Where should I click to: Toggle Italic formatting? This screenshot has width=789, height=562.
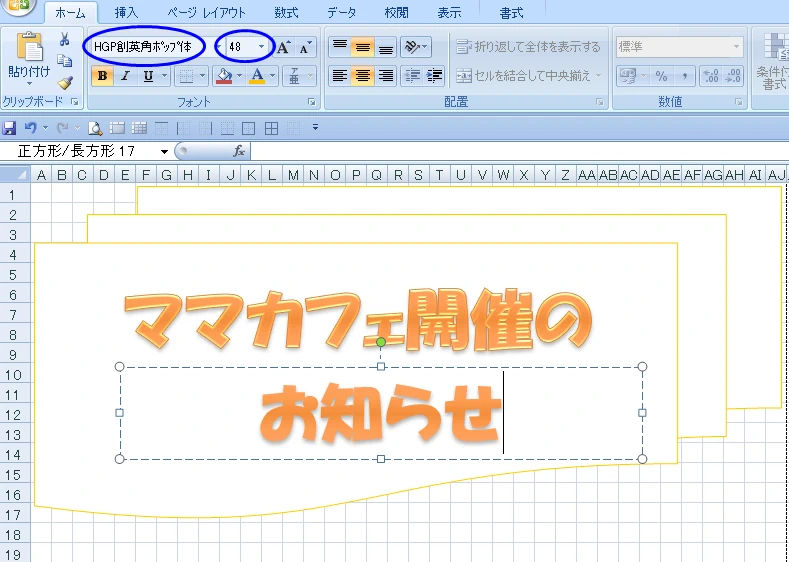[125, 76]
